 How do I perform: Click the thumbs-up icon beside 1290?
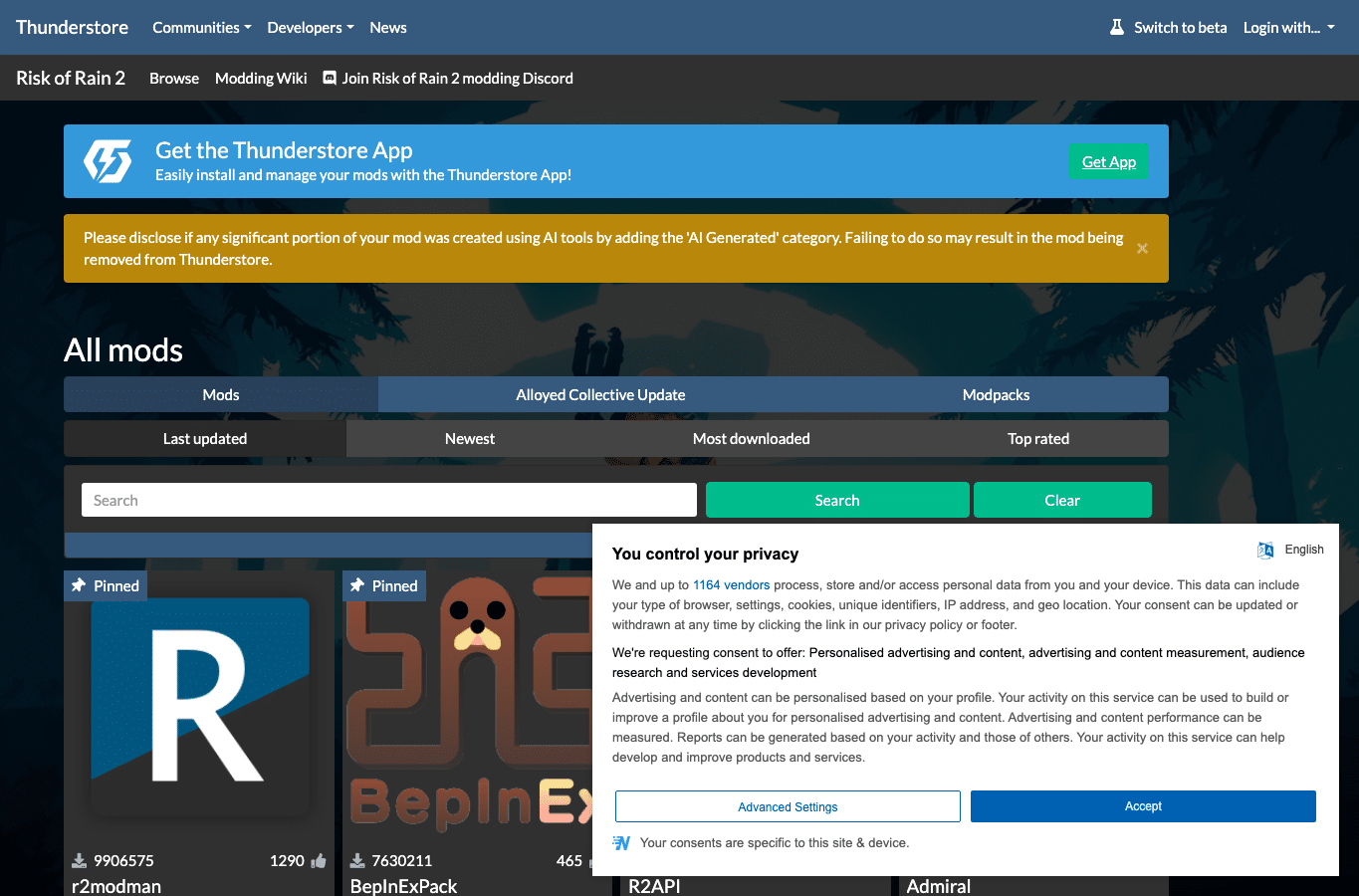point(319,860)
